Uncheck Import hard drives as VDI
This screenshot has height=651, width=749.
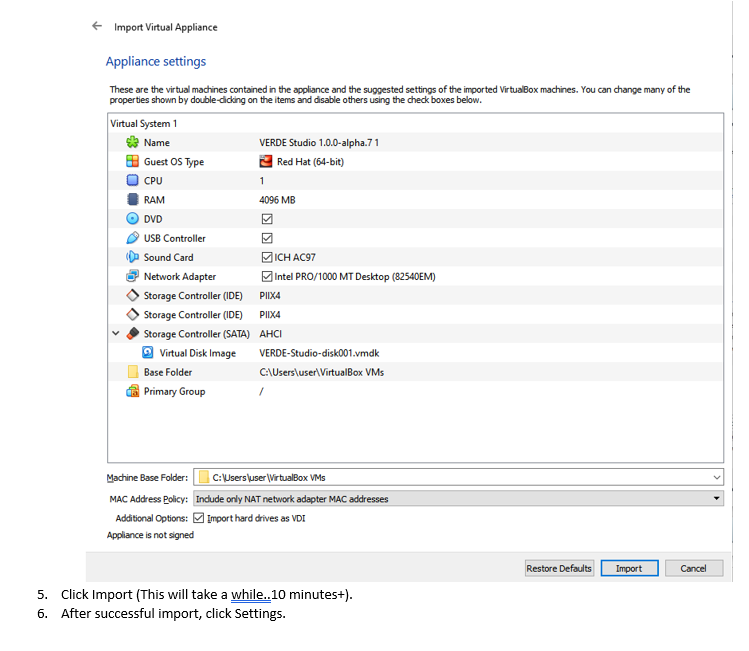click(199, 518)
